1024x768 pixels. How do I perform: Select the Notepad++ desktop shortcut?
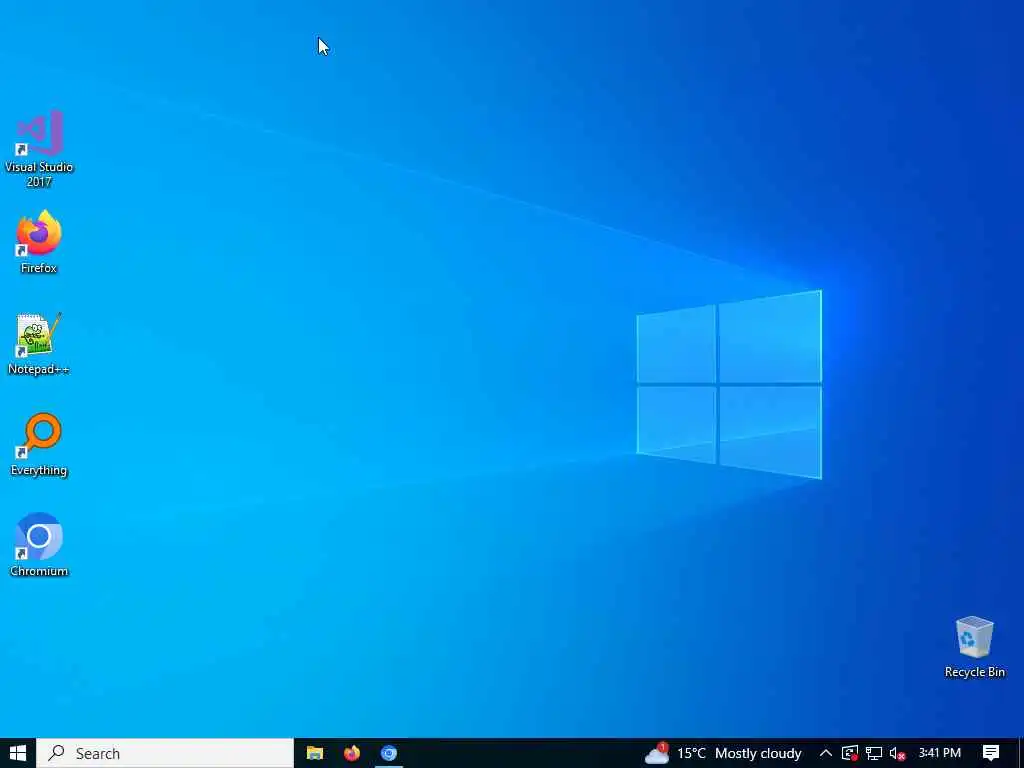(39, 344)
